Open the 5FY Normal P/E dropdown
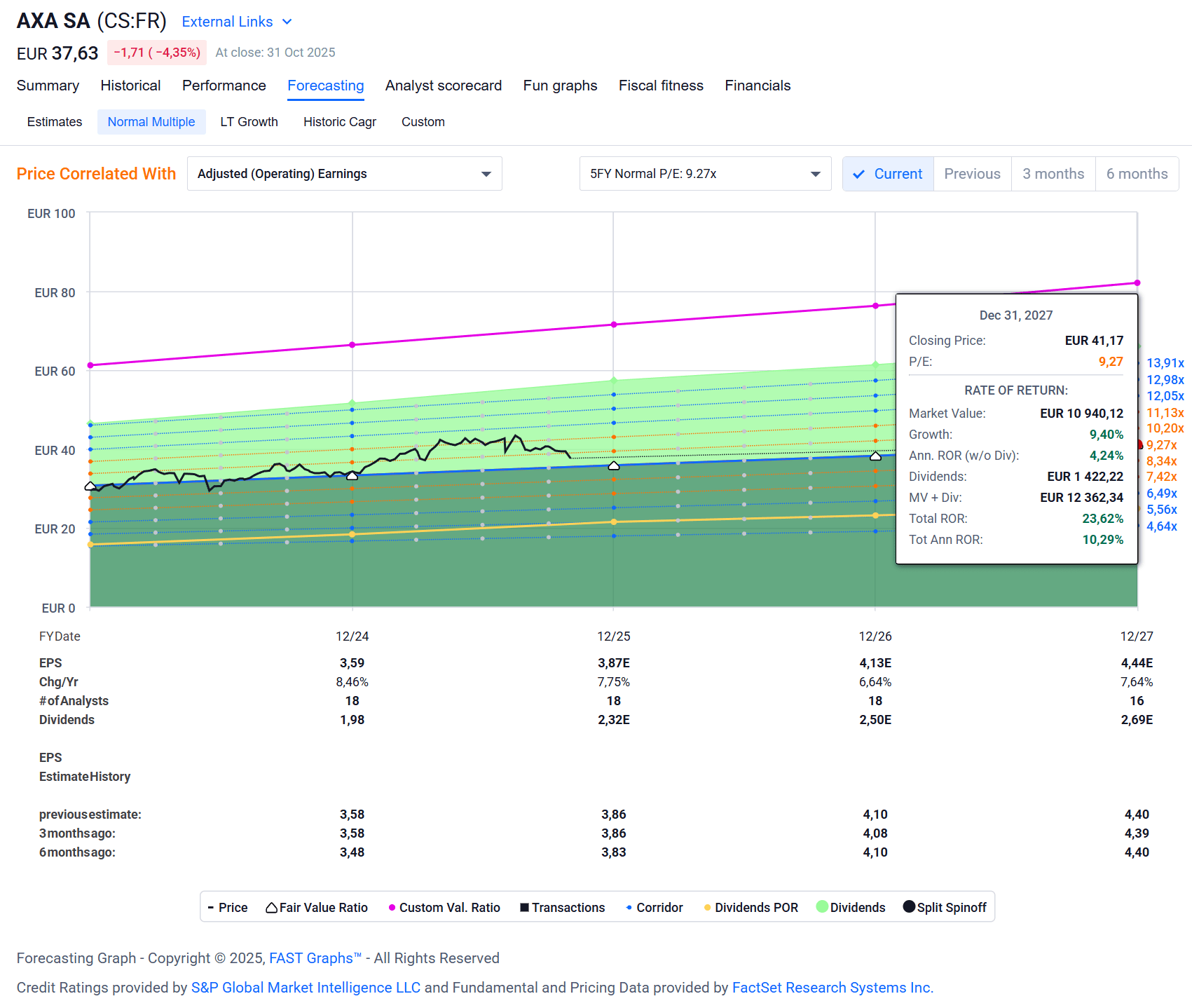This screenshot has width=1192, height=1008. coord(704,173)
